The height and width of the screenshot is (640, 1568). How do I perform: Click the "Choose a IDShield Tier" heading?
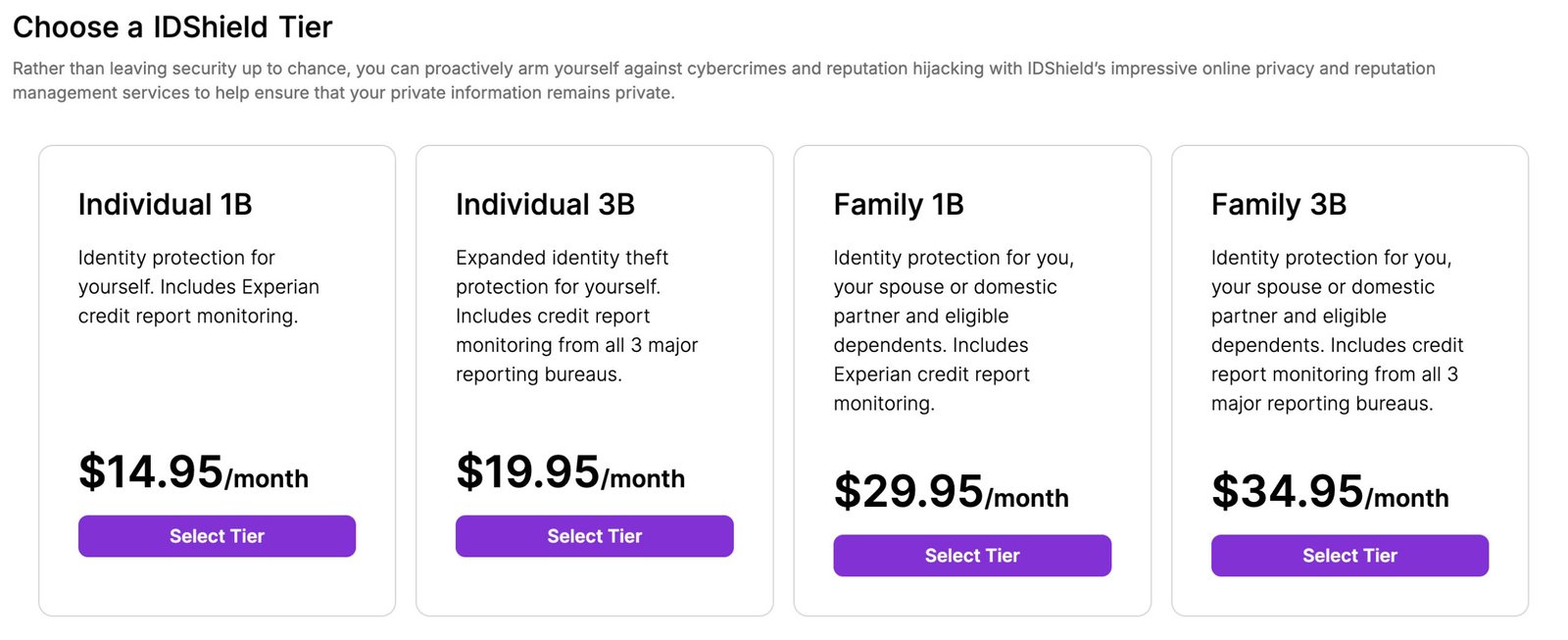(172, 27)
